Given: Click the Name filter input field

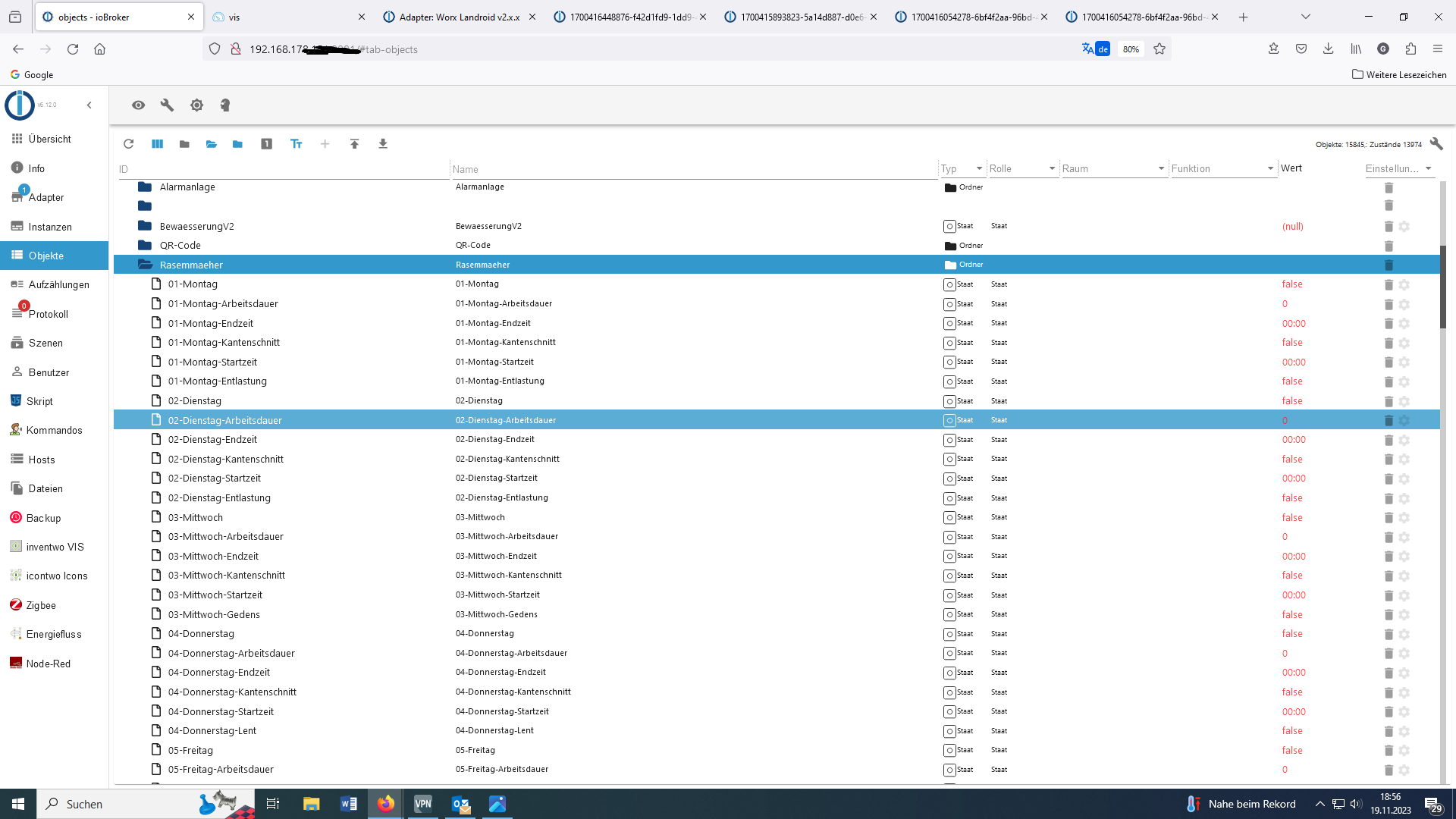Looking at the screenshot, I should (694, 169).
